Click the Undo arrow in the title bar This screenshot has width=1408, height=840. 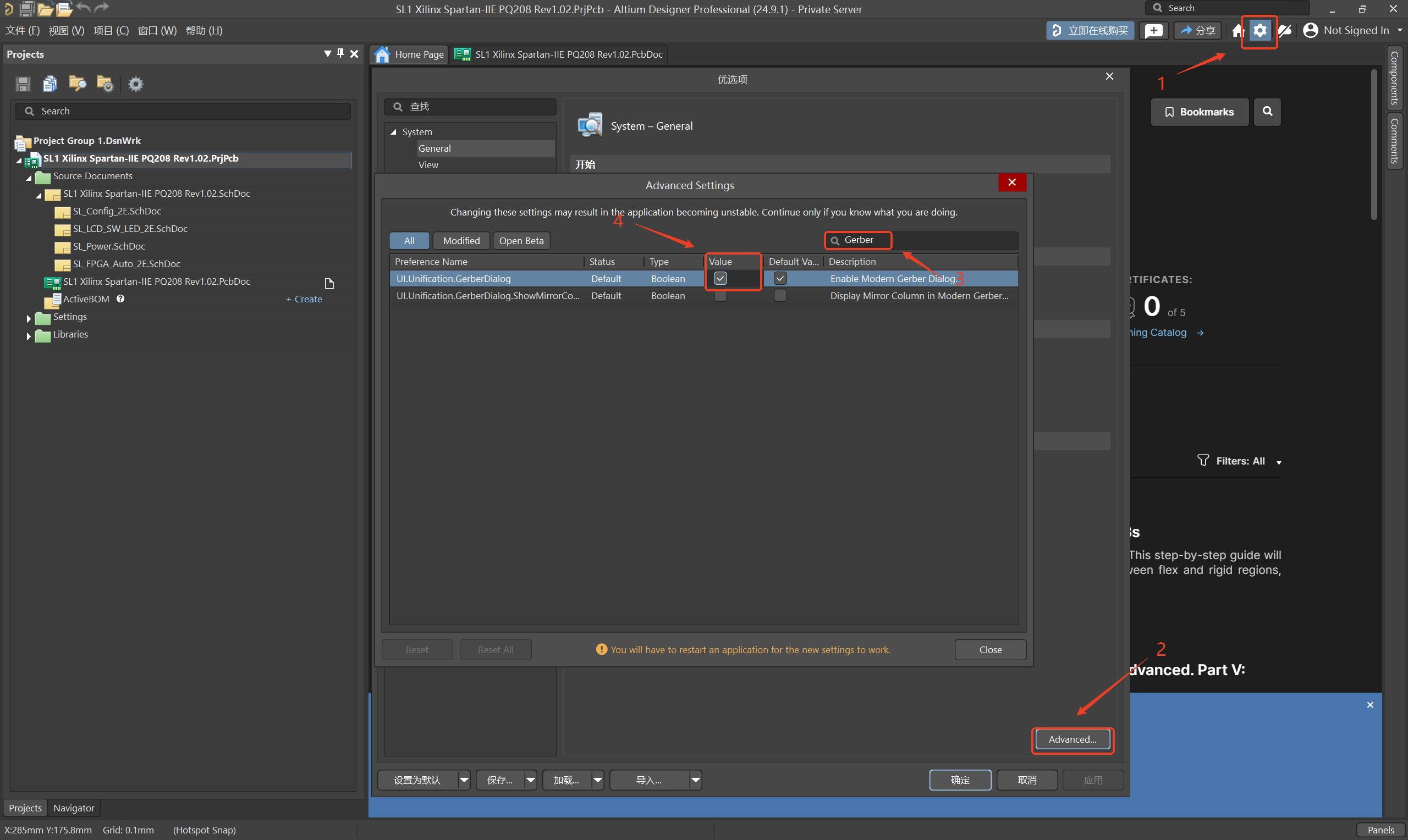[x=82, y=8]
